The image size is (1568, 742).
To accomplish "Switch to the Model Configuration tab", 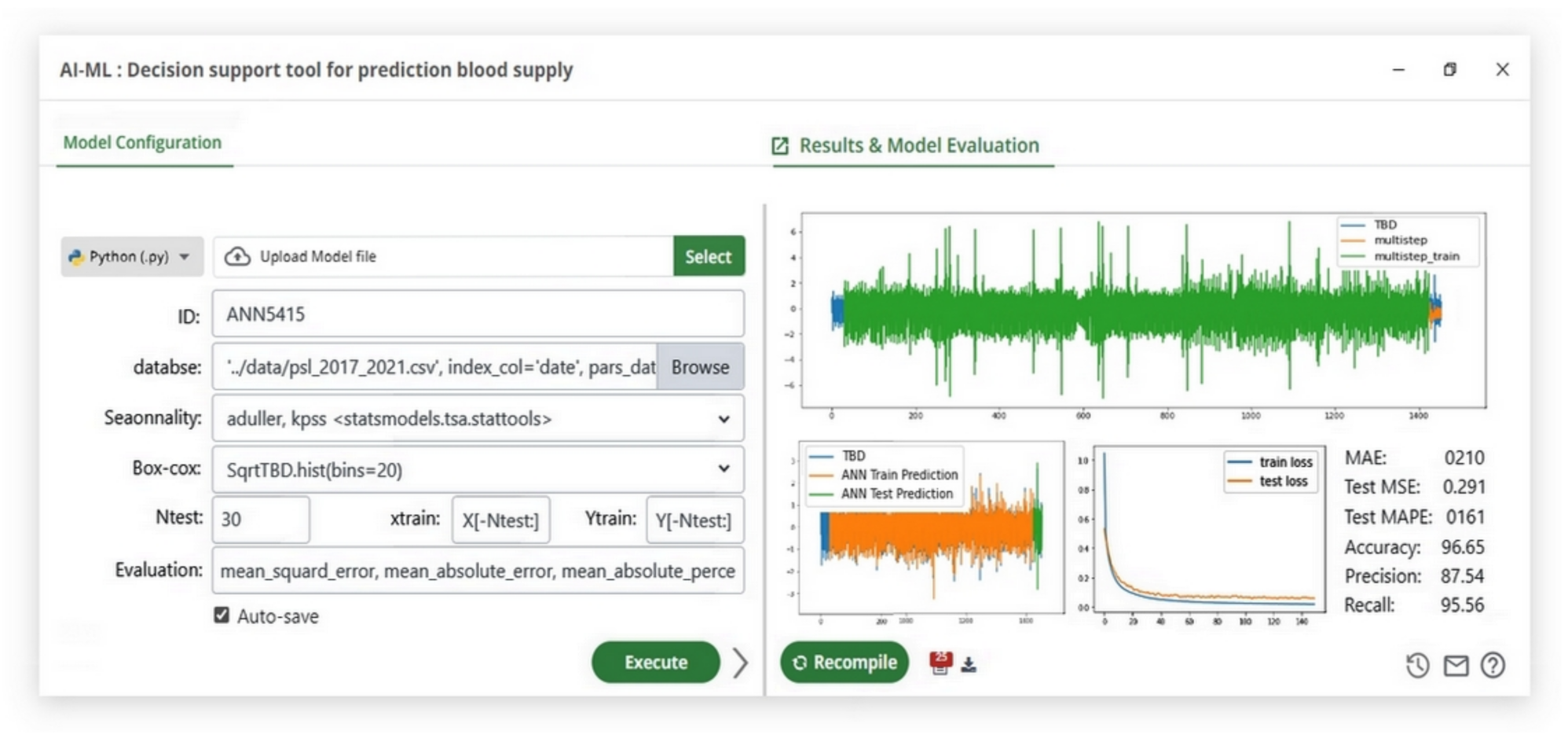I will 142,143.
